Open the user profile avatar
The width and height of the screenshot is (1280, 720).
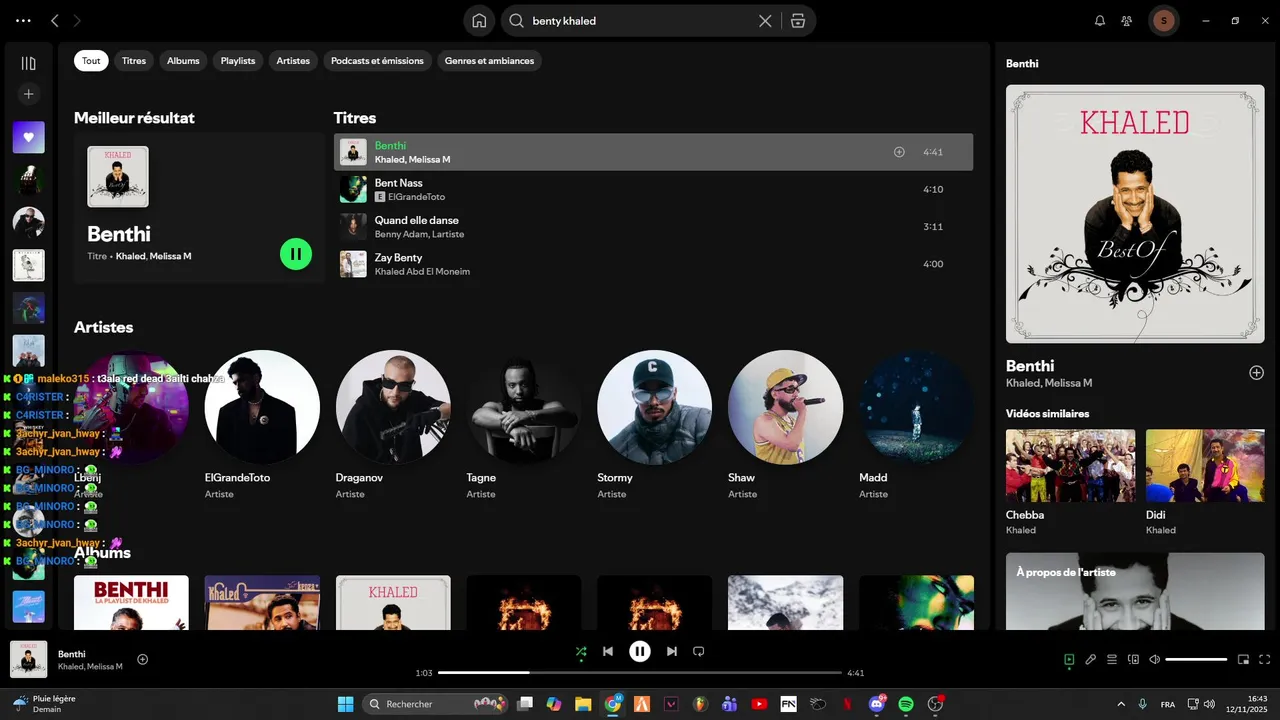(1163, 20)
